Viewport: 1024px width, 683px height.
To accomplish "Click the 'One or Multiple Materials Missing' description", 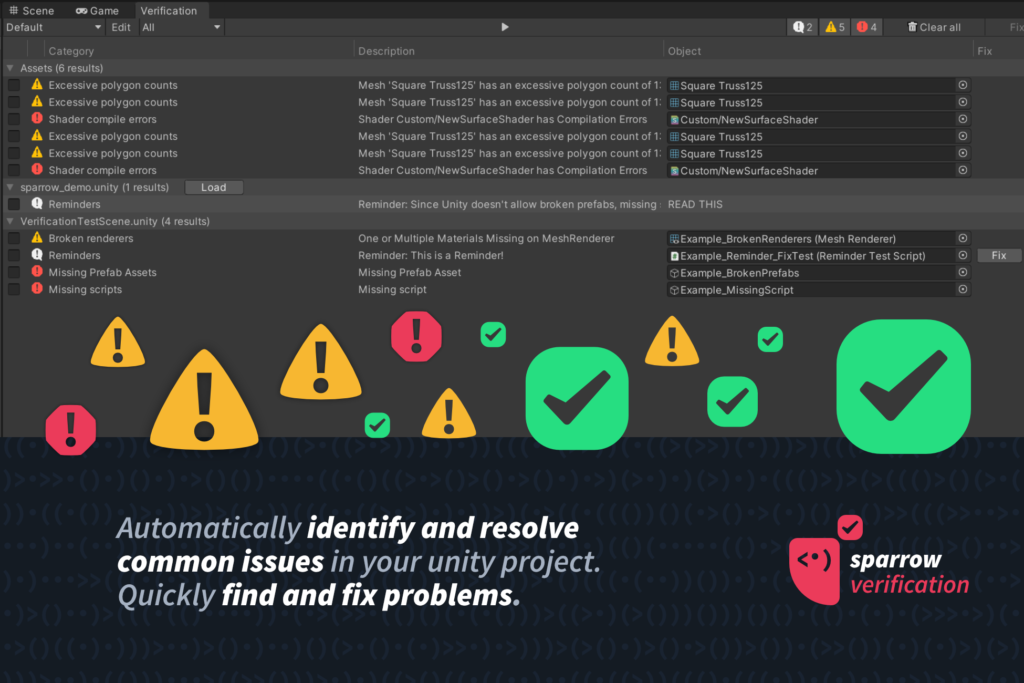I will [x=486, y=238].
